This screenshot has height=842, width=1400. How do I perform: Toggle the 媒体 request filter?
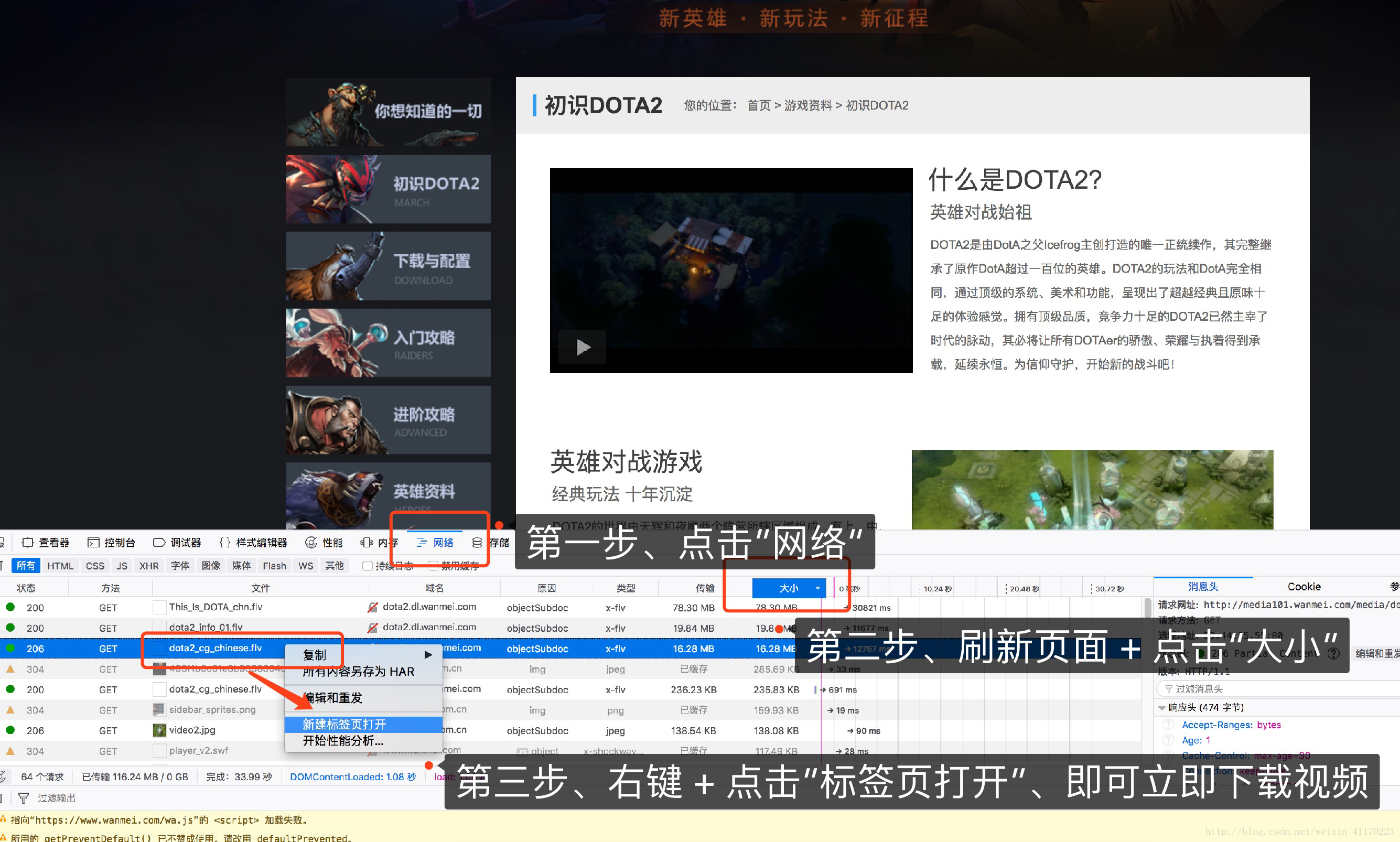pos(242,566)
